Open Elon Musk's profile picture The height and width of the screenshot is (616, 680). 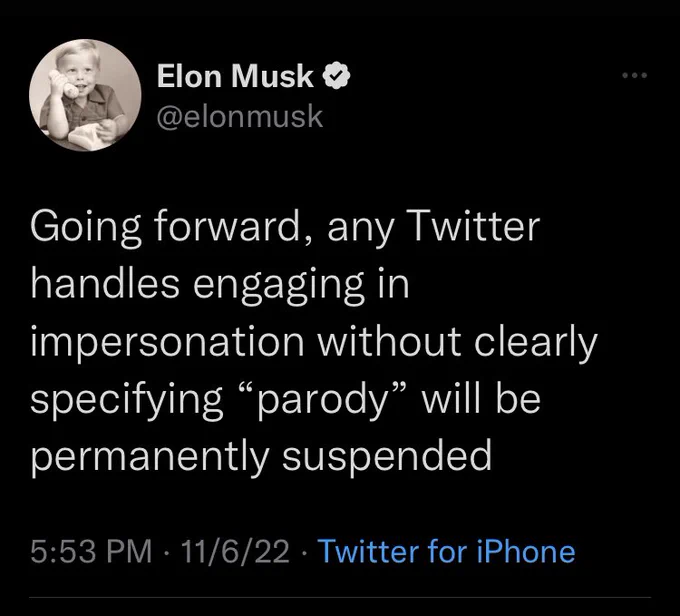(x=85, y=95)
